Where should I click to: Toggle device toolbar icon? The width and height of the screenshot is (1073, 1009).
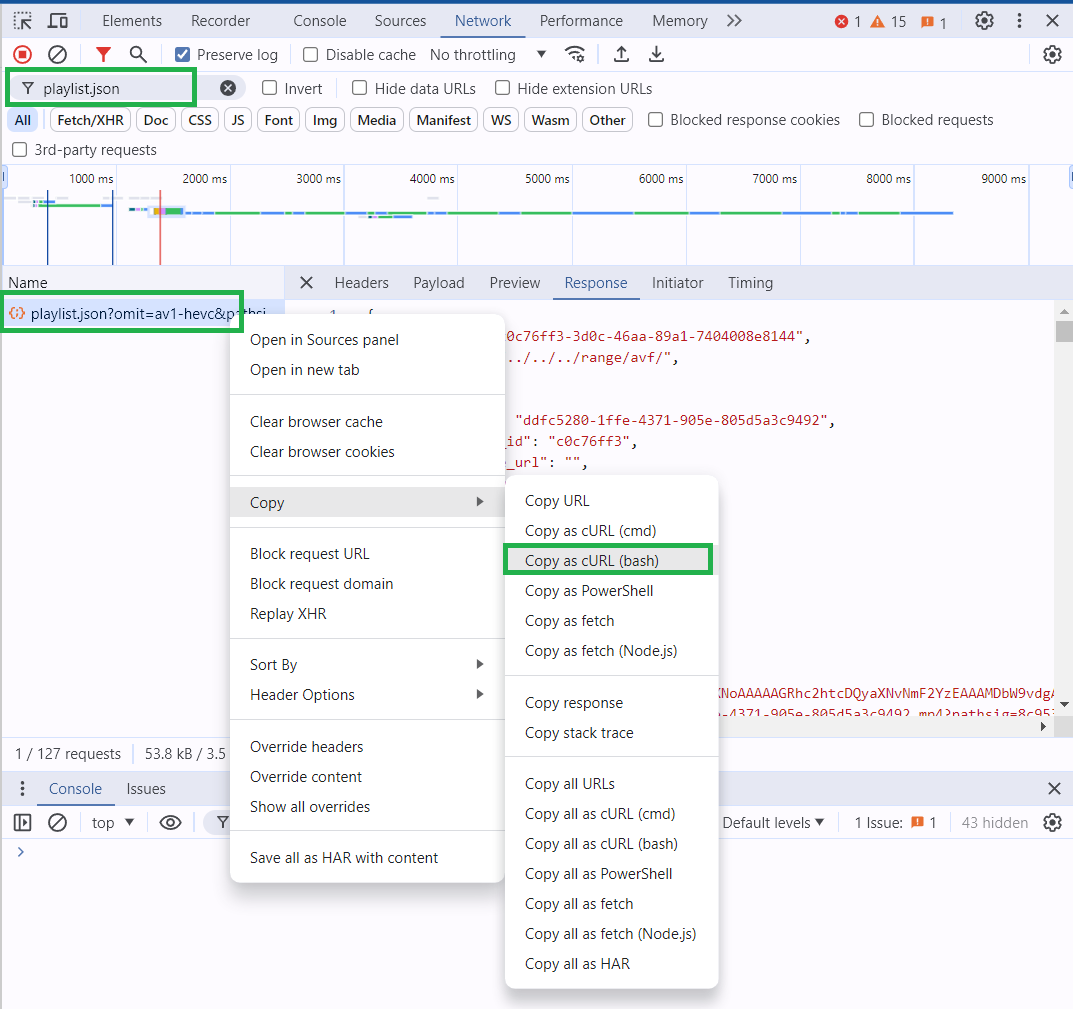[57, 21]
